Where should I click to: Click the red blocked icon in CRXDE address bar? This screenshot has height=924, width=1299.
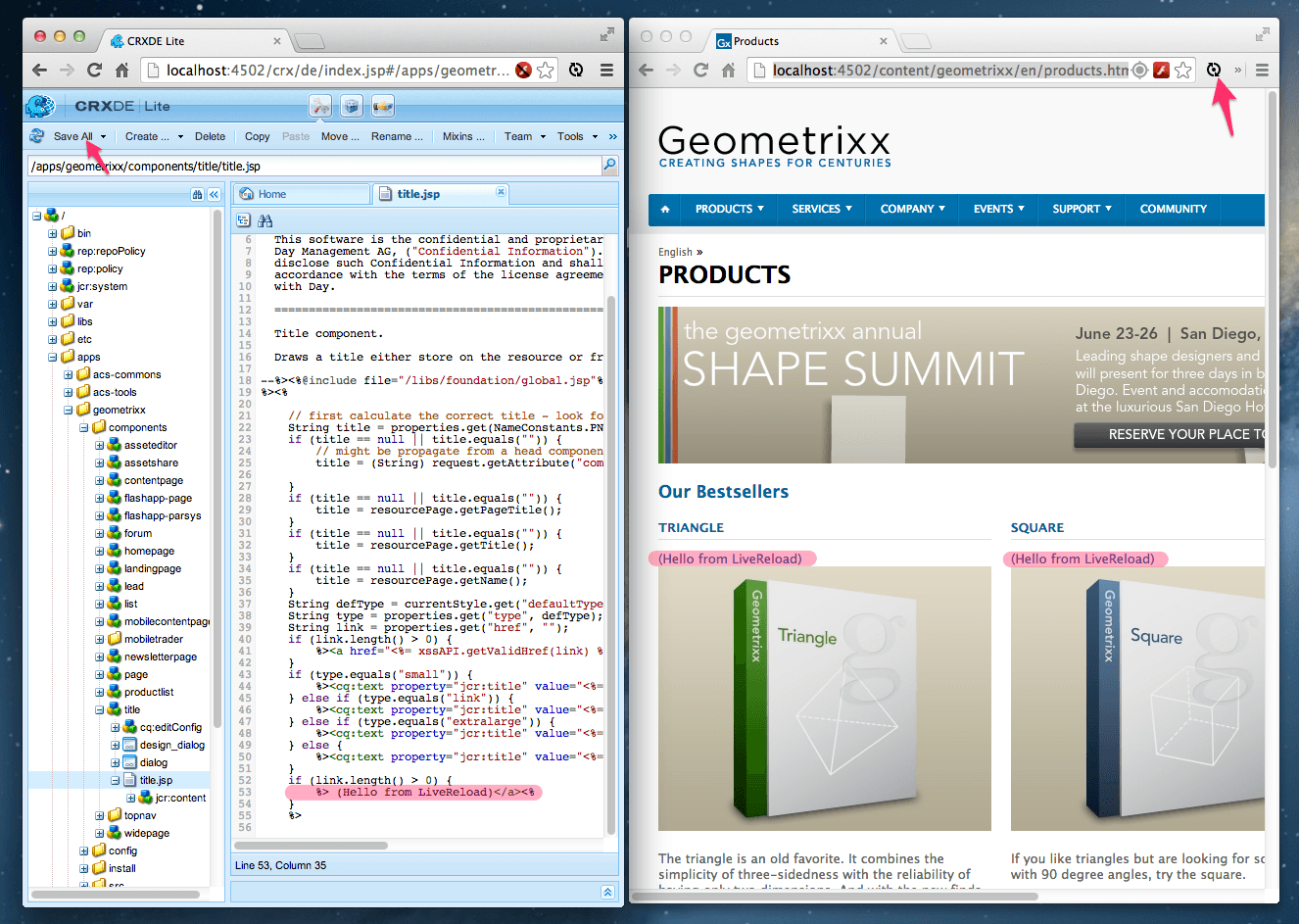pyautogui.click(x=523, y=70)
